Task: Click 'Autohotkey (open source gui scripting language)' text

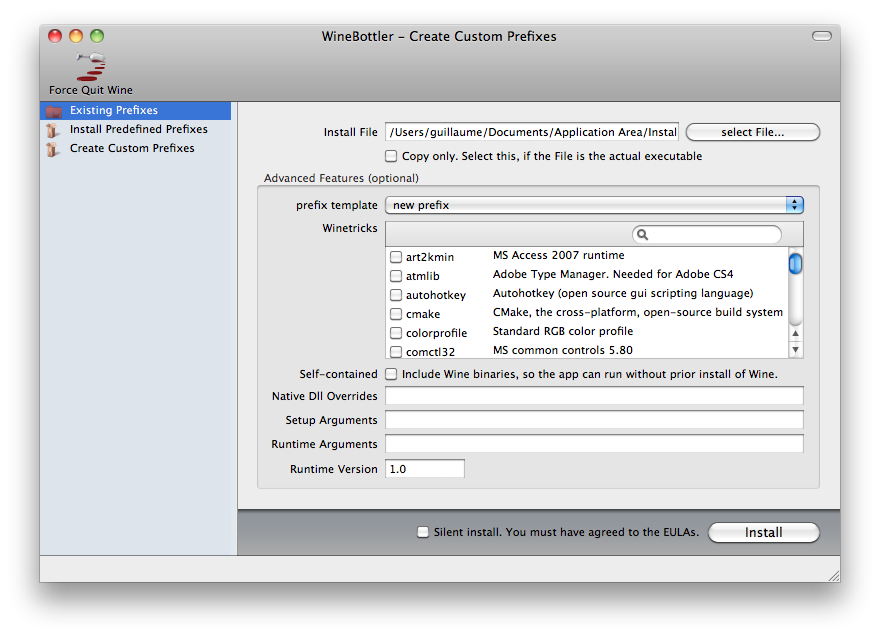Action: tap(623, 294)
